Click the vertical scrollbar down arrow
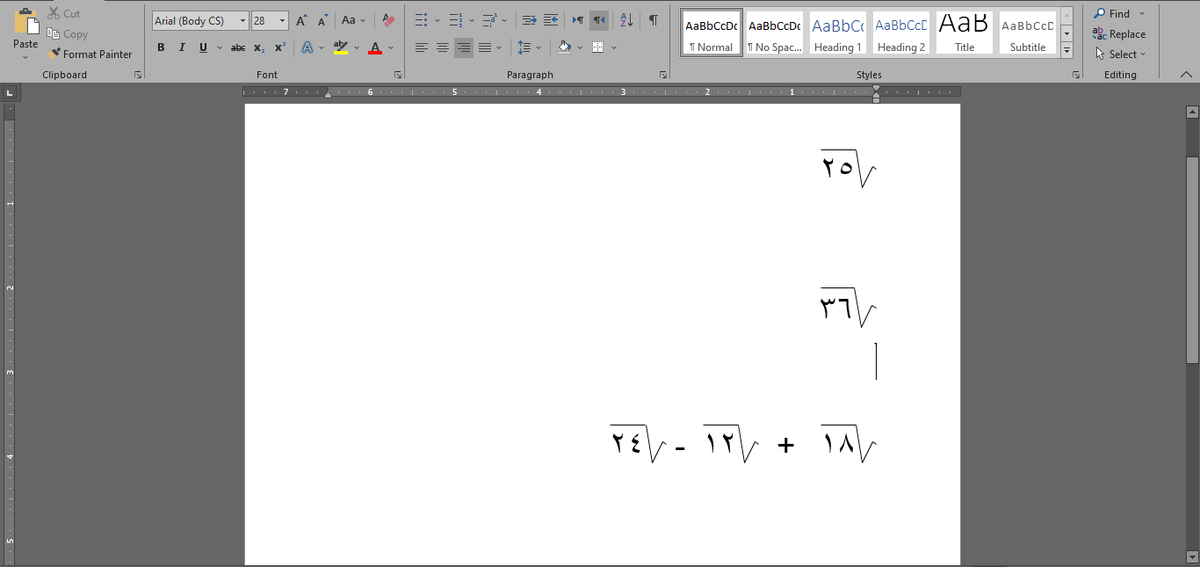 (x=1192, y=557)
